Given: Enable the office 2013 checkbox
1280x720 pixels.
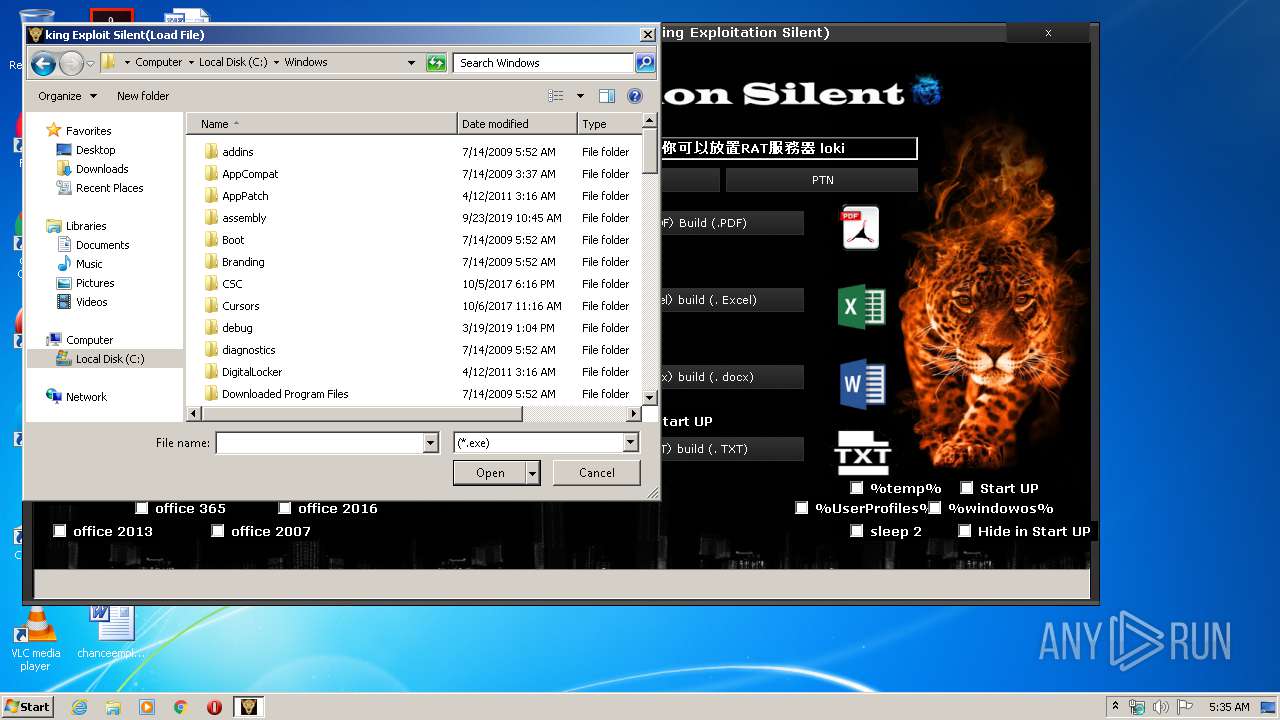Looking at the screenshot, I should (x=60, y=531).
